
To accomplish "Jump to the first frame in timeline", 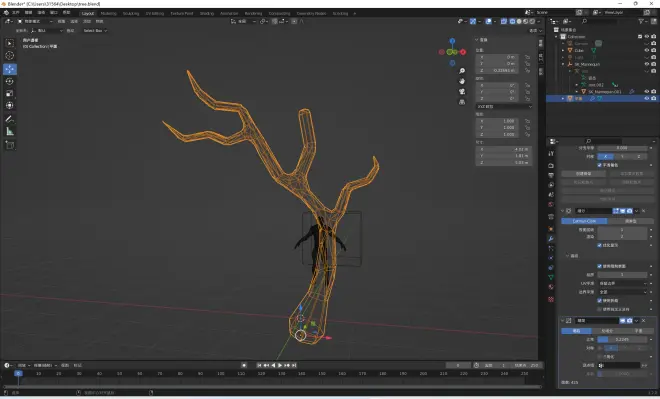I will click(x=259, y=365).
